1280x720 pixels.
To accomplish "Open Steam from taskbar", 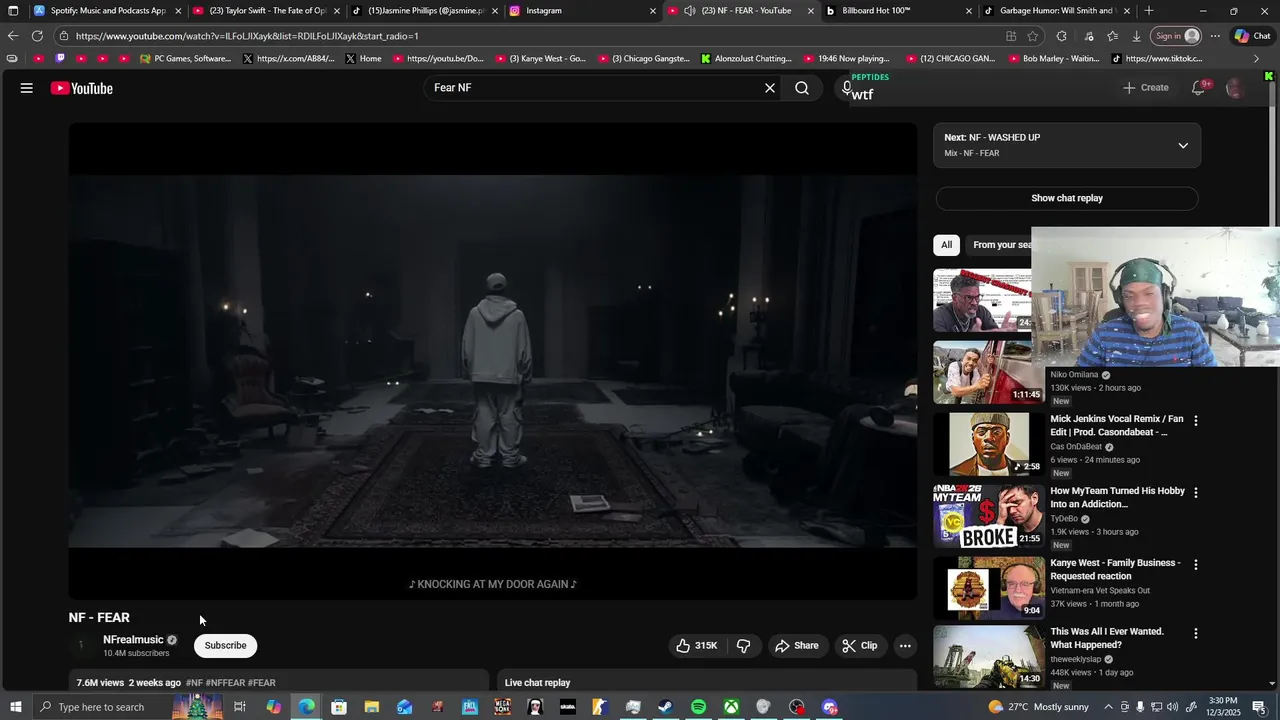I will 666,707.
